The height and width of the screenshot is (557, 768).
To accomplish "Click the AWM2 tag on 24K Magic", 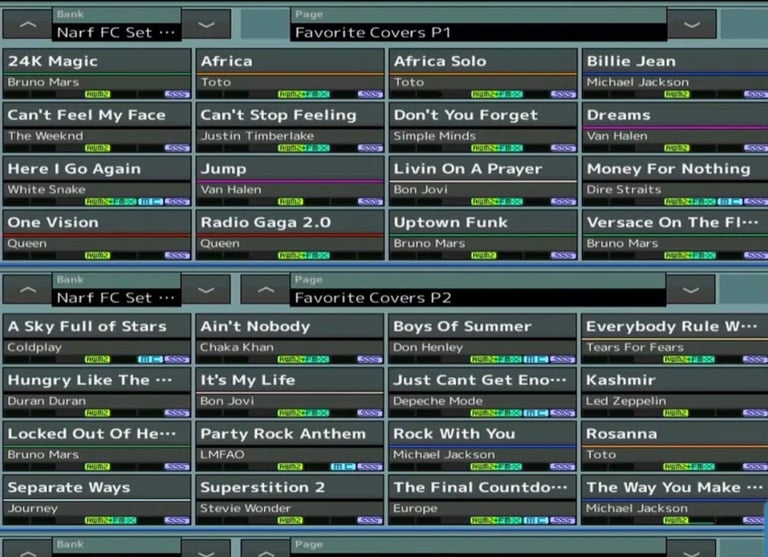I will tap(97, 94).
